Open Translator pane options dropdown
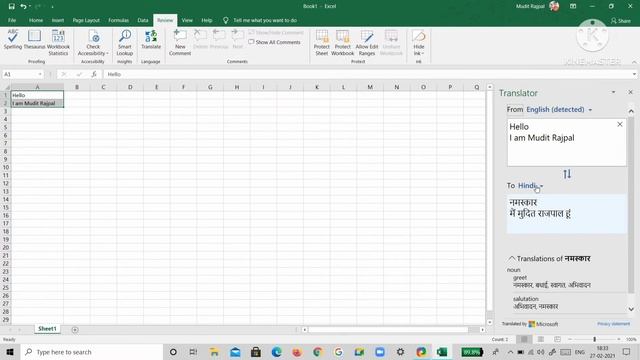The image size is (640, 360). (613, 92)
